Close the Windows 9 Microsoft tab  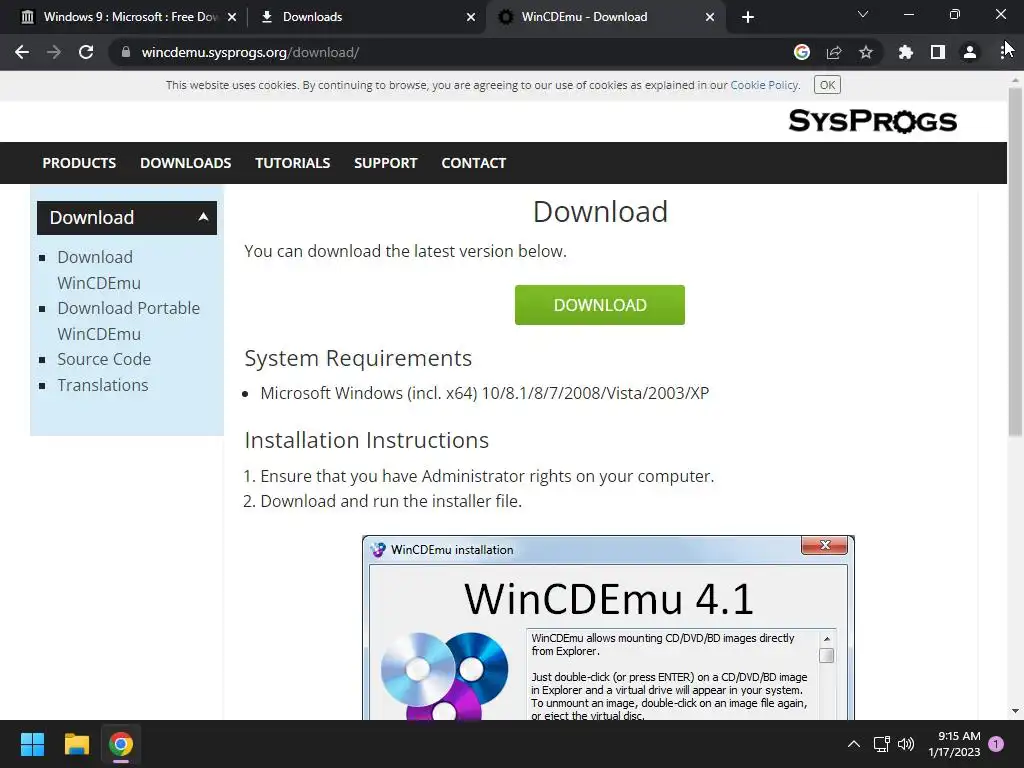click(232, 17)
